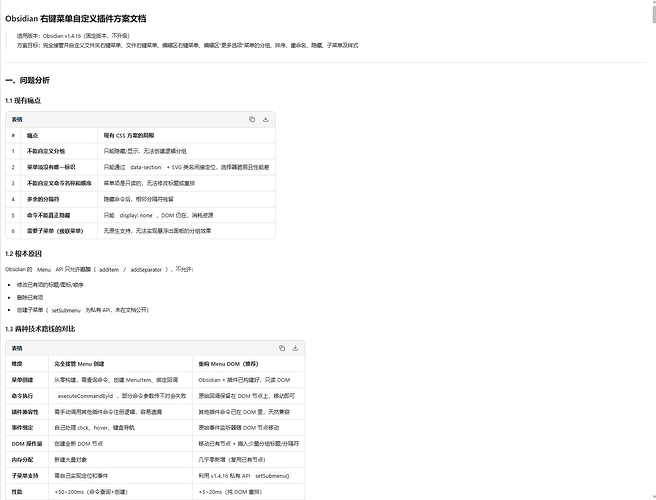Screen dimensions: 656x500
Task: Click the bullet '删除已有项'
Action: 30,297
